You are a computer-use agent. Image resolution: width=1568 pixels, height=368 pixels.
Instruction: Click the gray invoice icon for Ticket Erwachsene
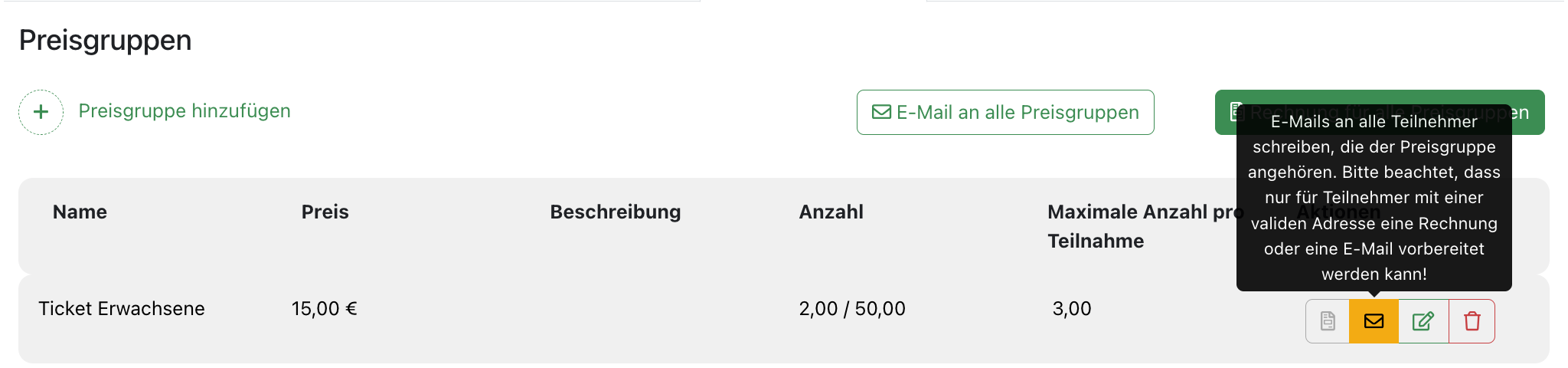[x=1328, y=321]
